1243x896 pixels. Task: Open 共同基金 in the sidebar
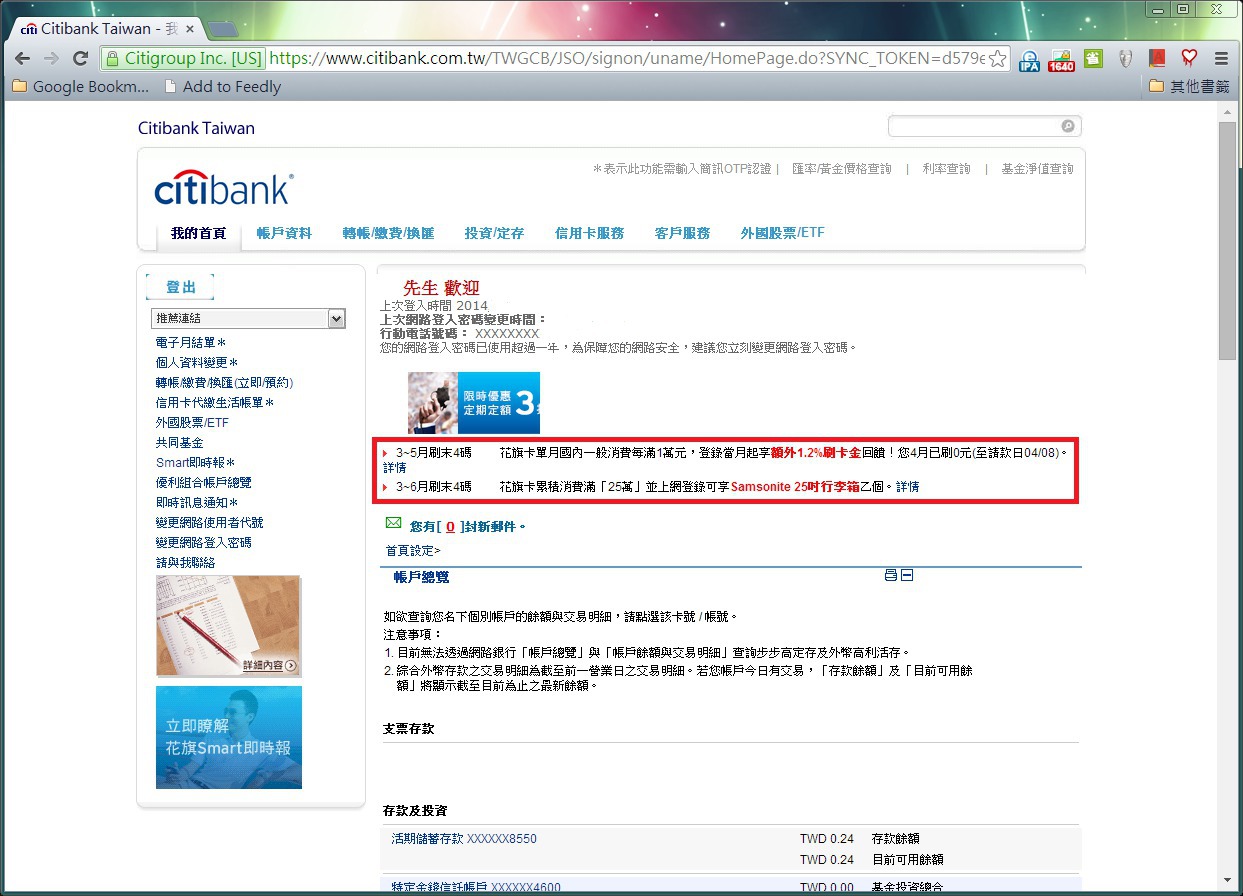click(179, 443)
